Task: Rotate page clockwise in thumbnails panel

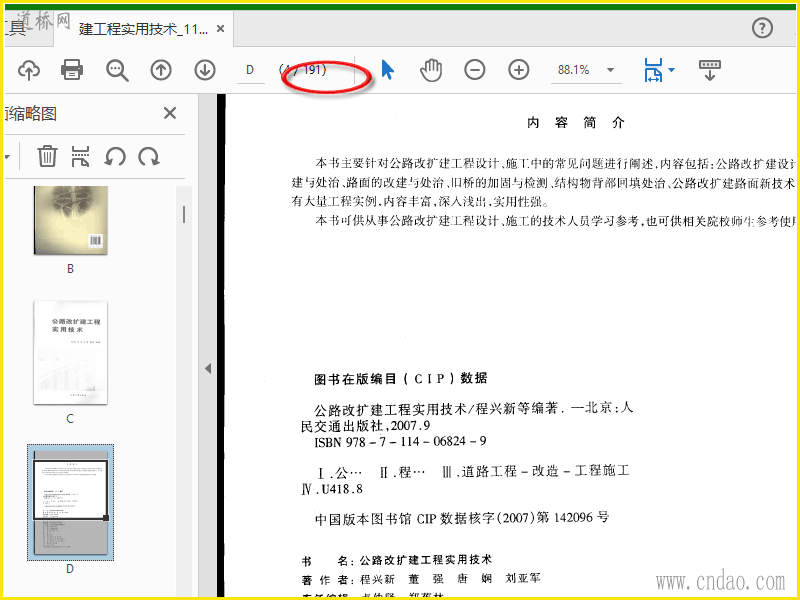Action: tap(149, 156)
